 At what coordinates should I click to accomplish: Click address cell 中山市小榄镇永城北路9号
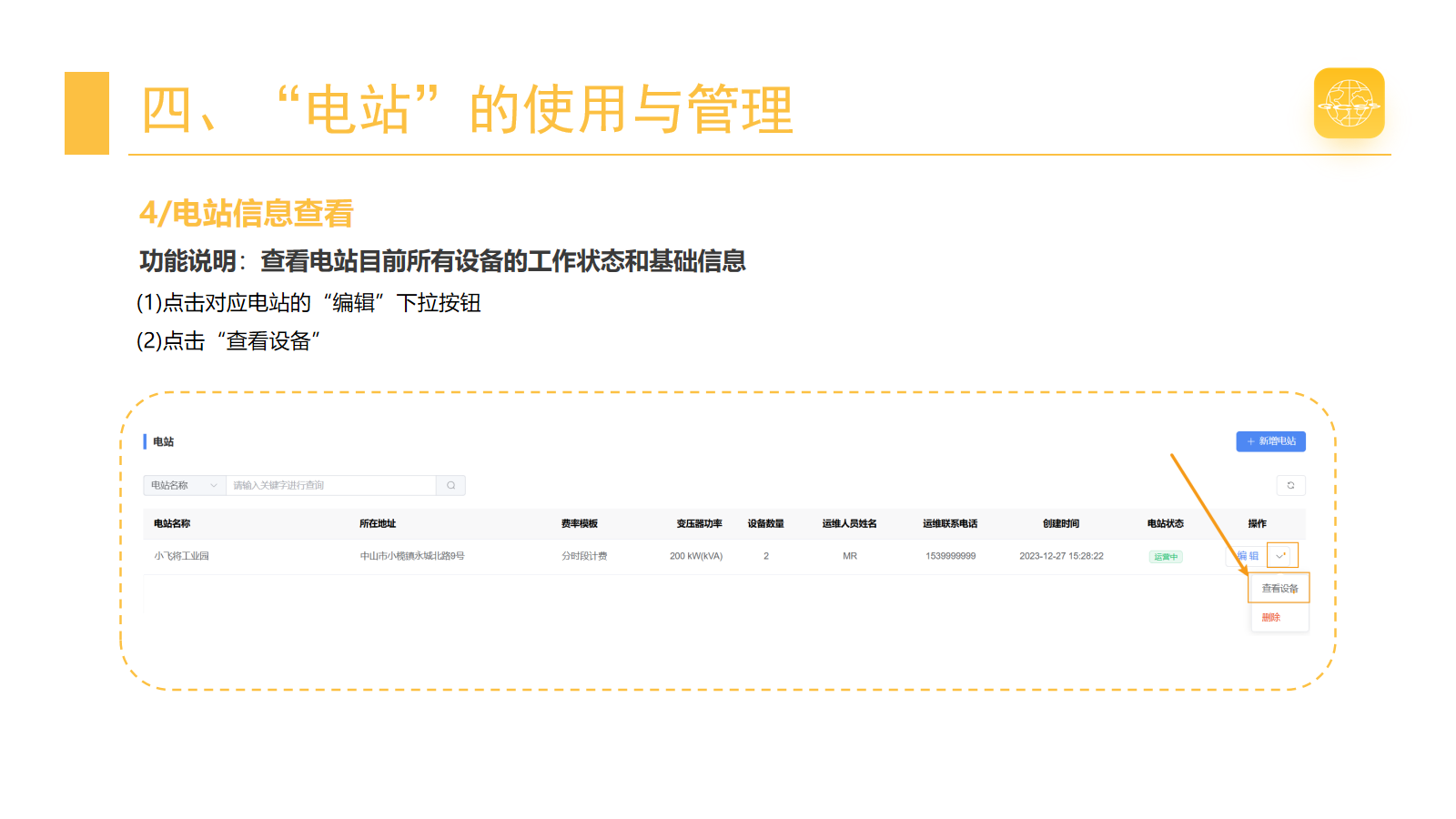click(x=412, y=556)
